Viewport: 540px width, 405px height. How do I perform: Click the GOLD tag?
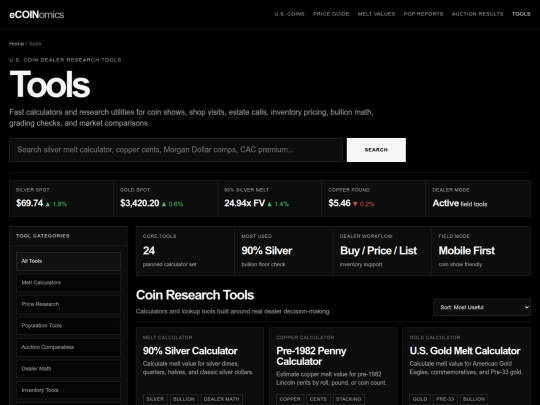point(420,399)
